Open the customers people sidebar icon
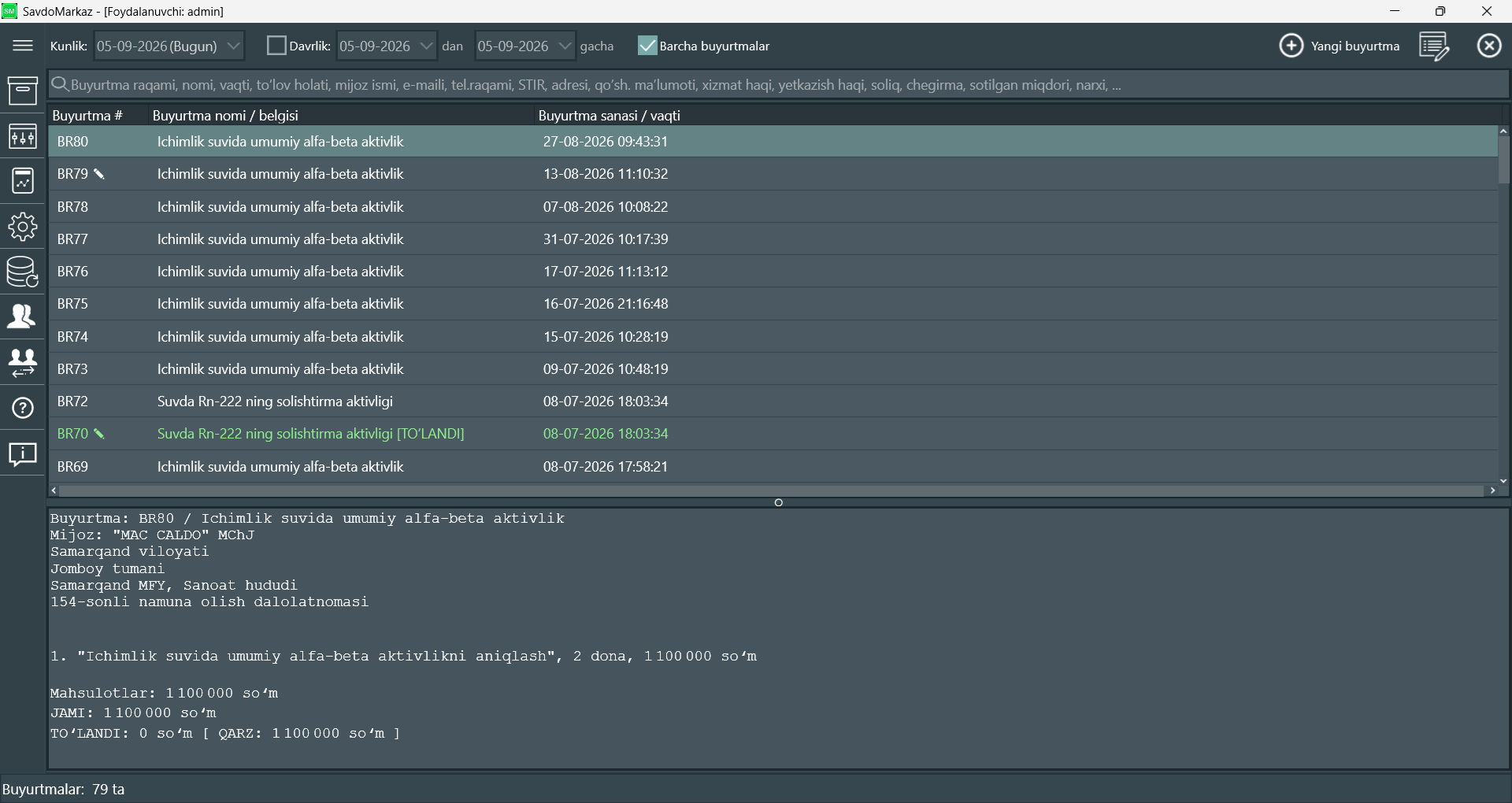Image resolution: width=1512 pixels, height=803 pixels. point(23,316)
